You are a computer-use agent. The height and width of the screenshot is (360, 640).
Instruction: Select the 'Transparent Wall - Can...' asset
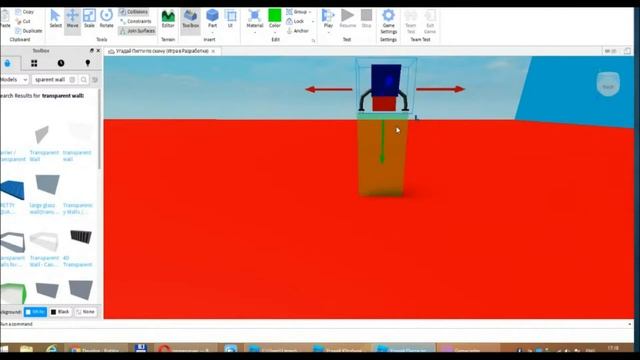click(44, 241)
